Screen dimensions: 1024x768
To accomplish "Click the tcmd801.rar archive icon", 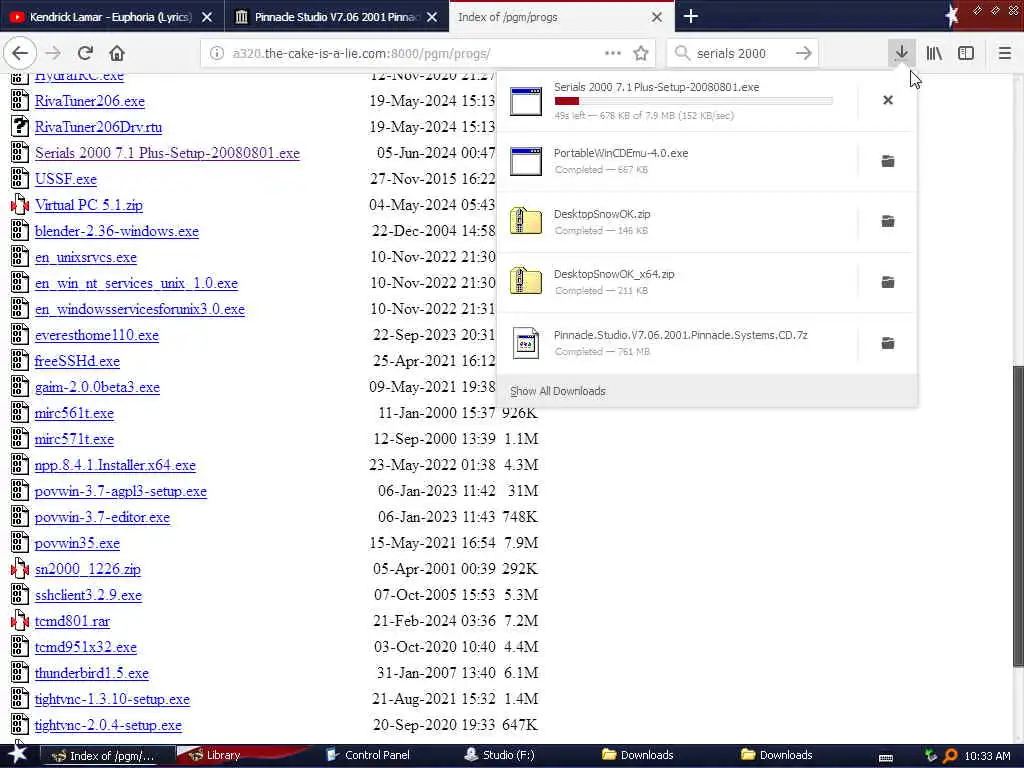I will coord(20,621).
